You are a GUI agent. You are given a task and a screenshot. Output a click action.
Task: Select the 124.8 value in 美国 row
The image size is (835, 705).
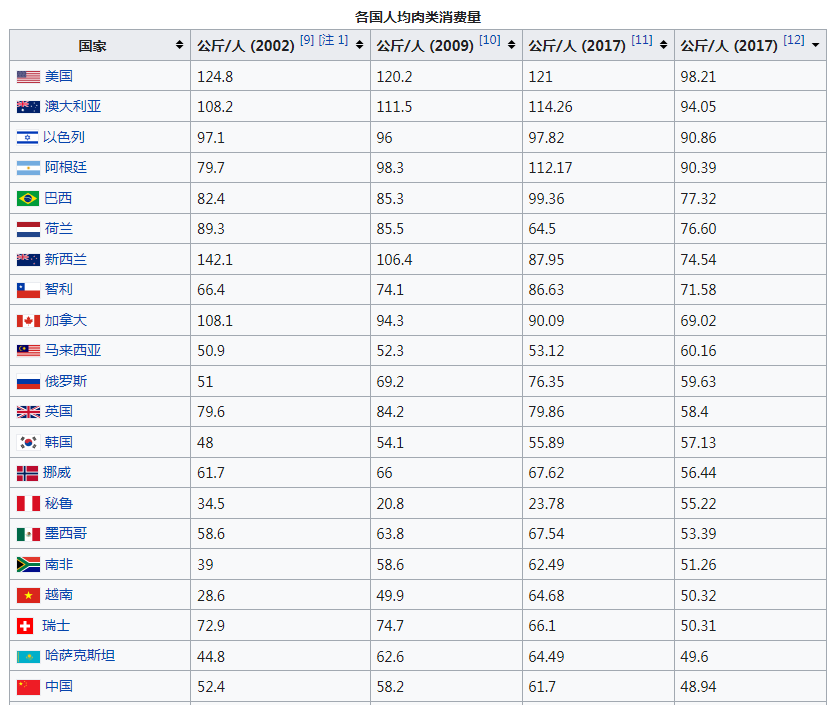[215, 77]
